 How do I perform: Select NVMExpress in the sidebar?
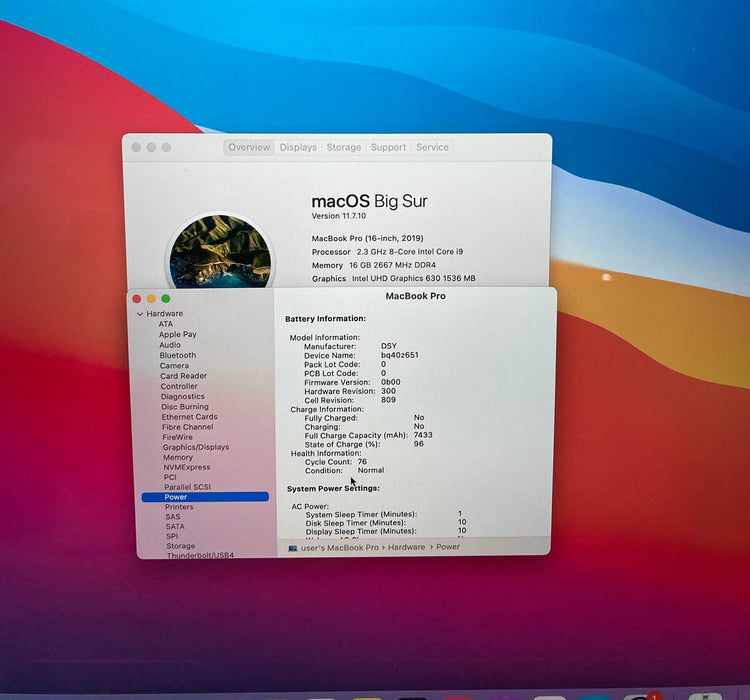pos(187,467)
